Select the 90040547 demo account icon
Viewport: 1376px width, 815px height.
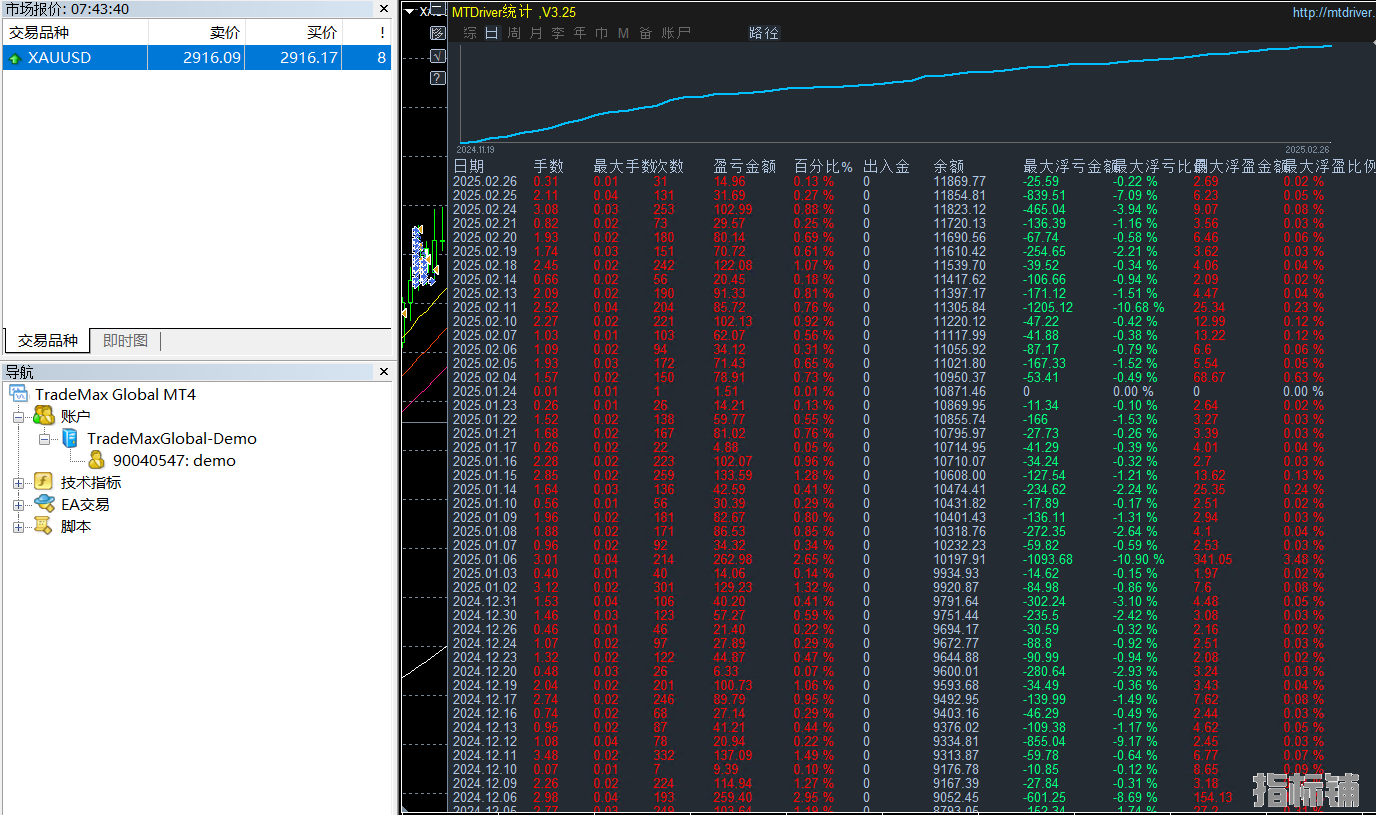tap(96, 460)
